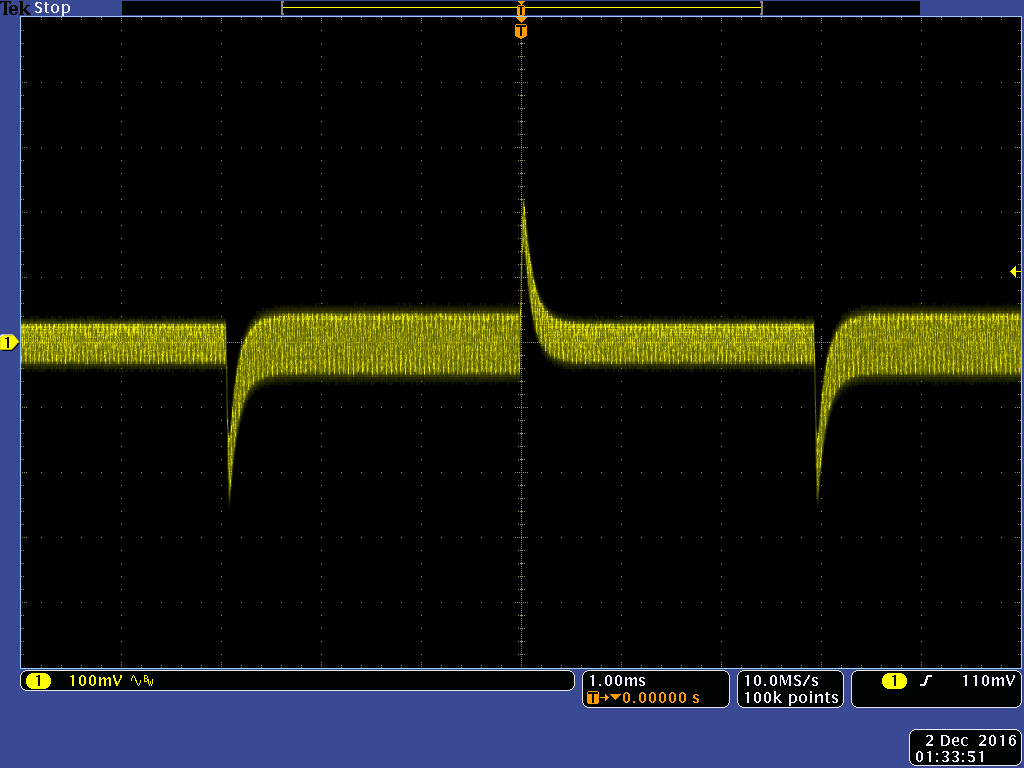Click the AC coupling bandwidth-limit icon
This screenshot has width=1024, height=768.
(142, 681)
